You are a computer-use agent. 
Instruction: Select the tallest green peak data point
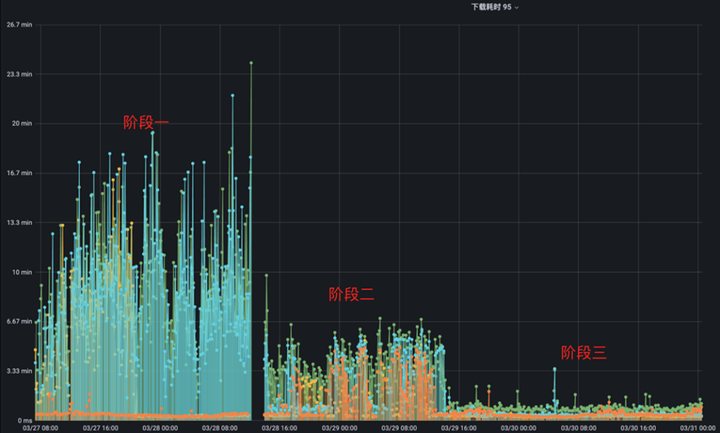pyautogui.click(x=251, y=63)
